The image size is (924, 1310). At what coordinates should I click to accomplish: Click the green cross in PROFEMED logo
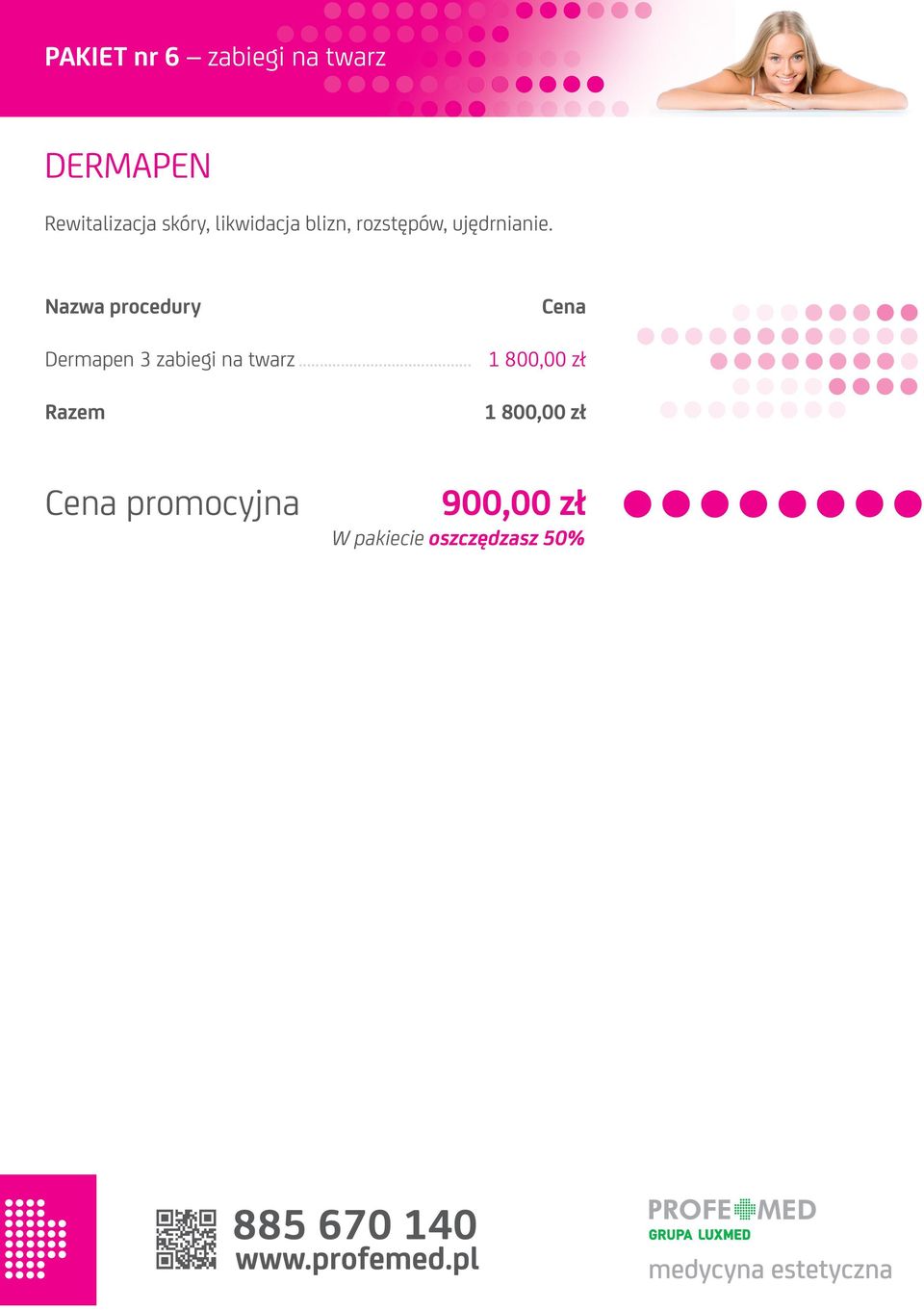point(744,1209)
